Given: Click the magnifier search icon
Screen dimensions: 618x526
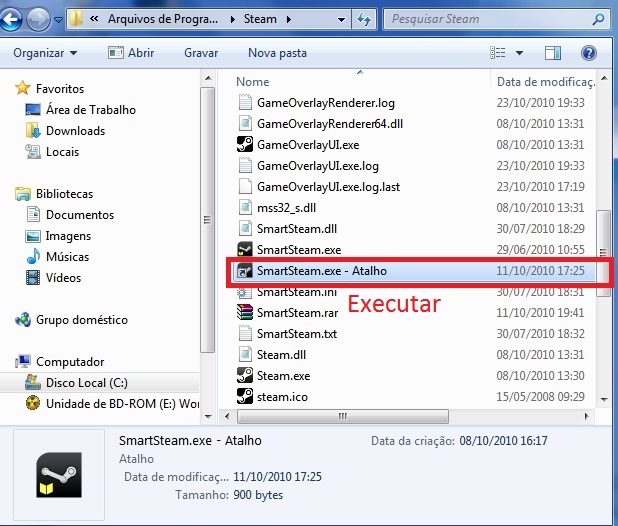Looking at the screenshot, I should tap(598, 19).
